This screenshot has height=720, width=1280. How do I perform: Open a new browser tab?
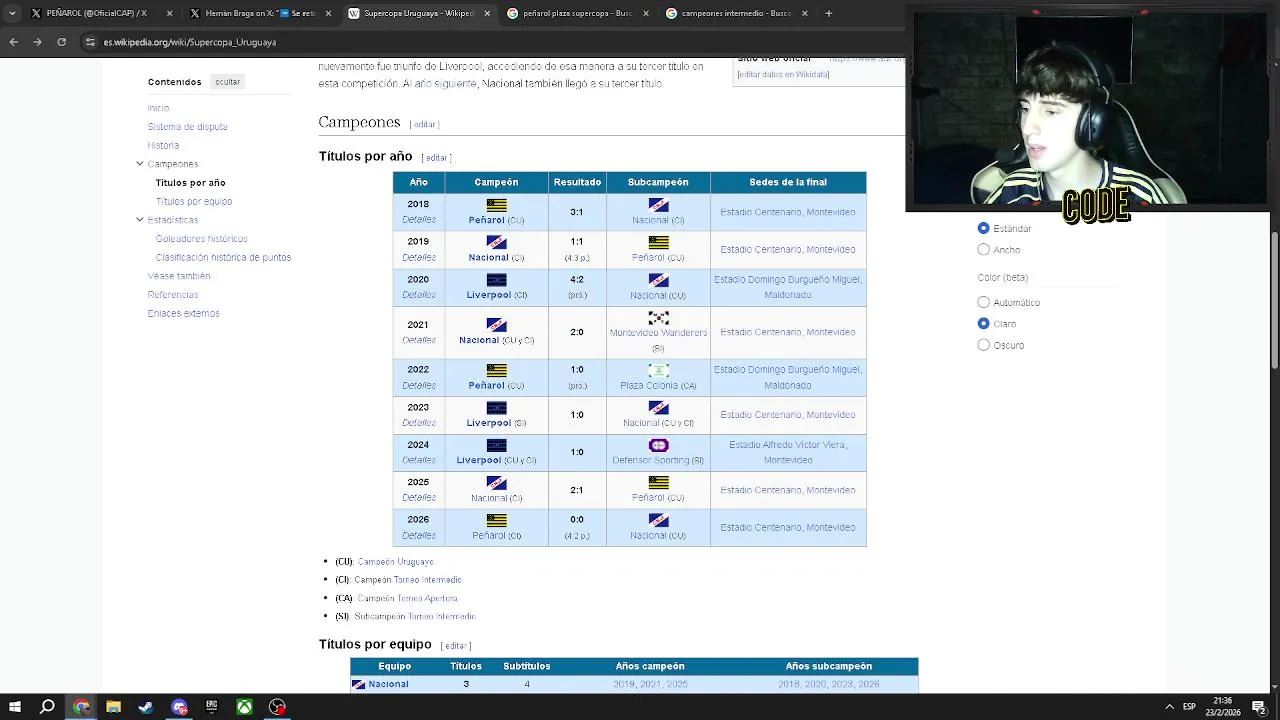tap(828, 13)
